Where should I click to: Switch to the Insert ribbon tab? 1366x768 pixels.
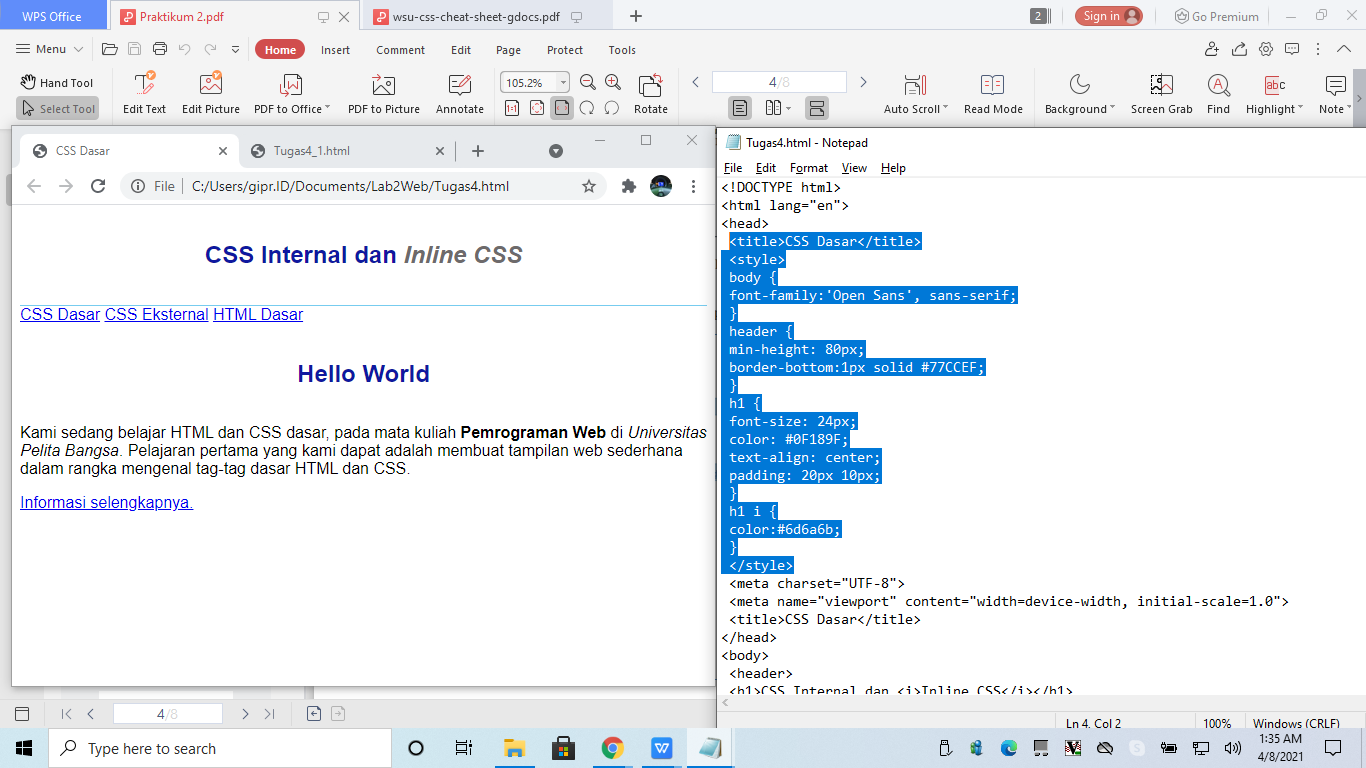click(x=335, y=48)
